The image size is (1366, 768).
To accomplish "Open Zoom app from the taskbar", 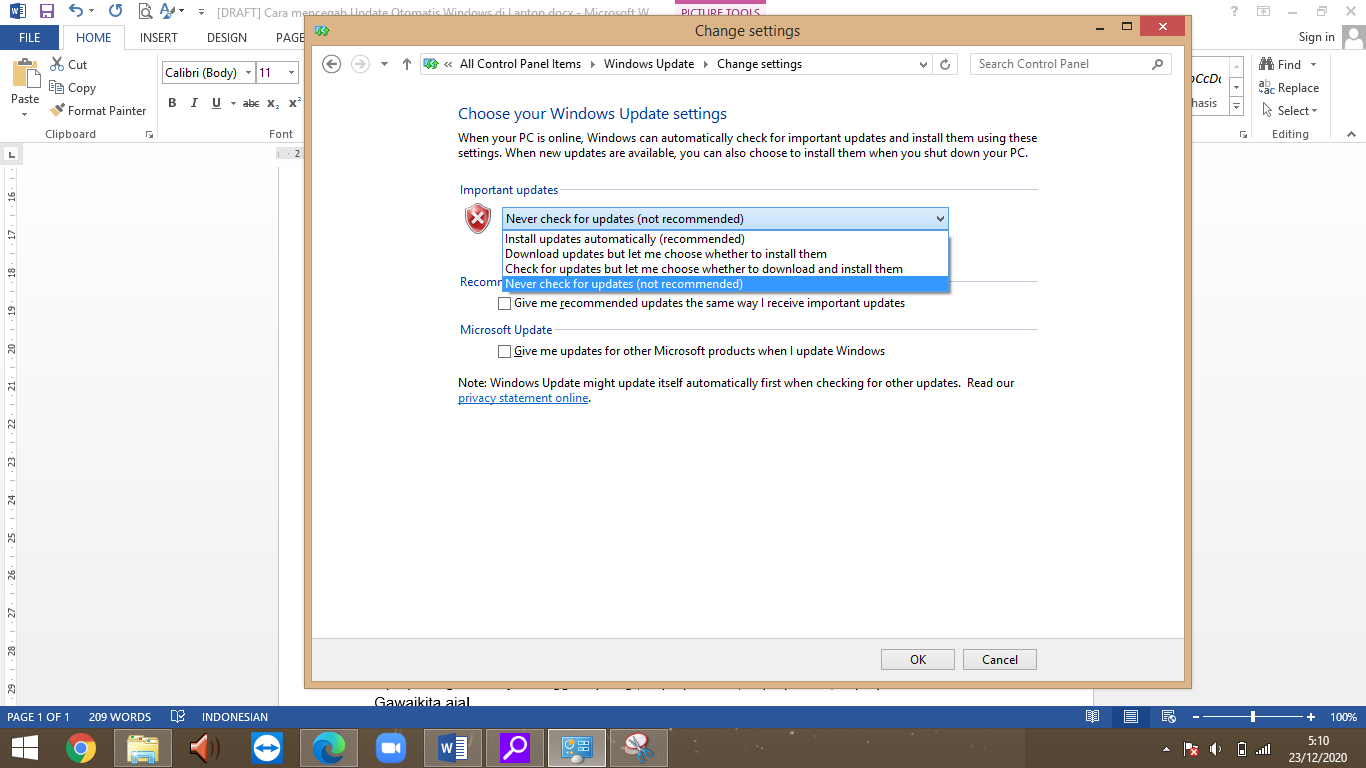I will tap(390, 748).
